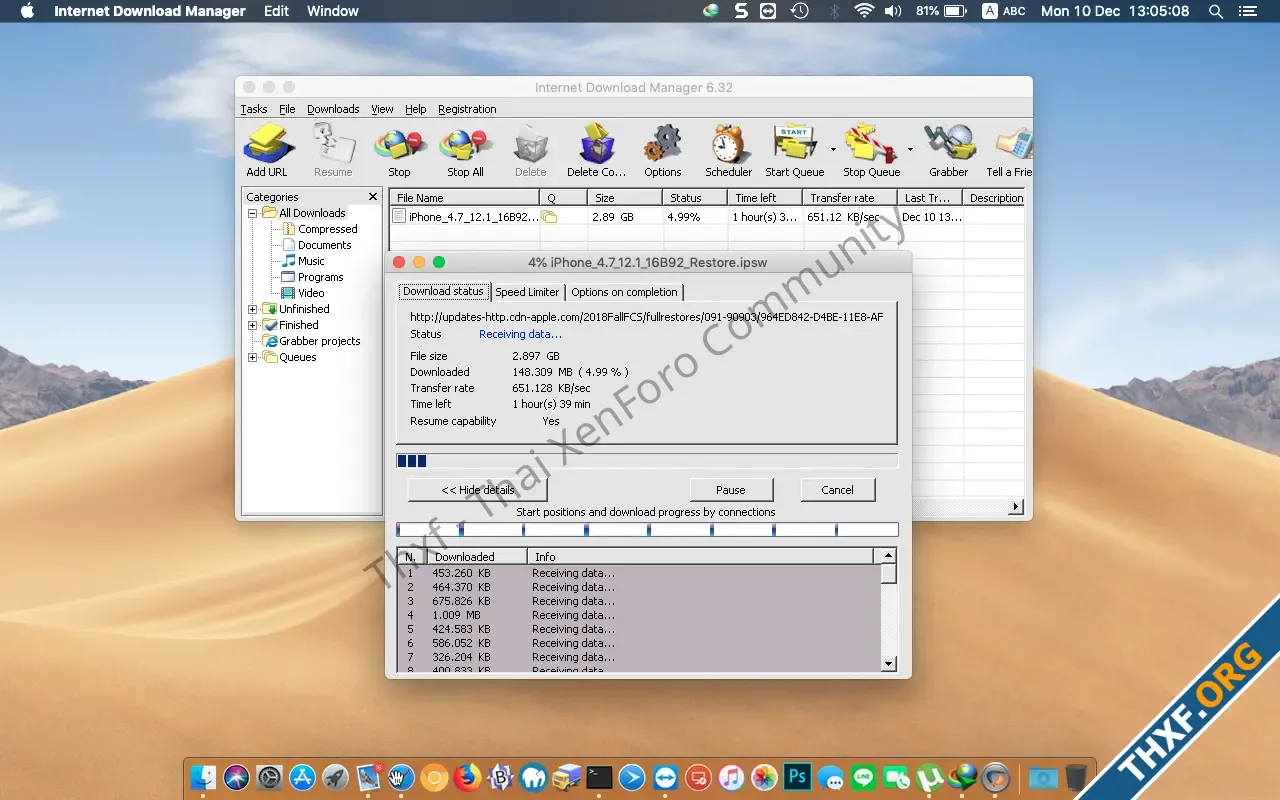Expand the Finished category node
The width and height of the screenshot is (1280, 800).
pos(253,325)
